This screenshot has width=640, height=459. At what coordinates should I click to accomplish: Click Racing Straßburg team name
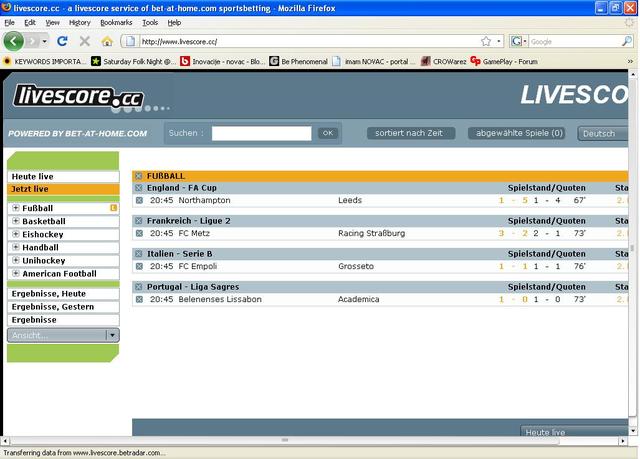(x=371, y=233)
